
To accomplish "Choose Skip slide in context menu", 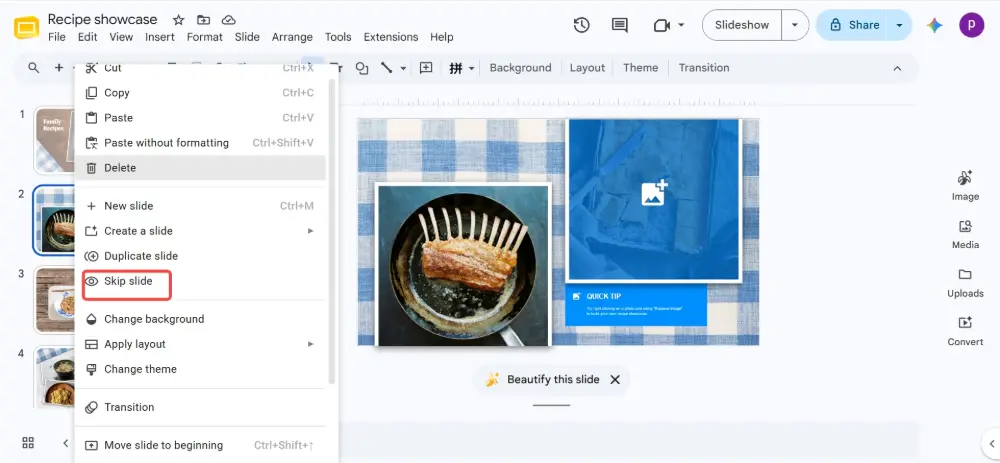I will point(200,281).
